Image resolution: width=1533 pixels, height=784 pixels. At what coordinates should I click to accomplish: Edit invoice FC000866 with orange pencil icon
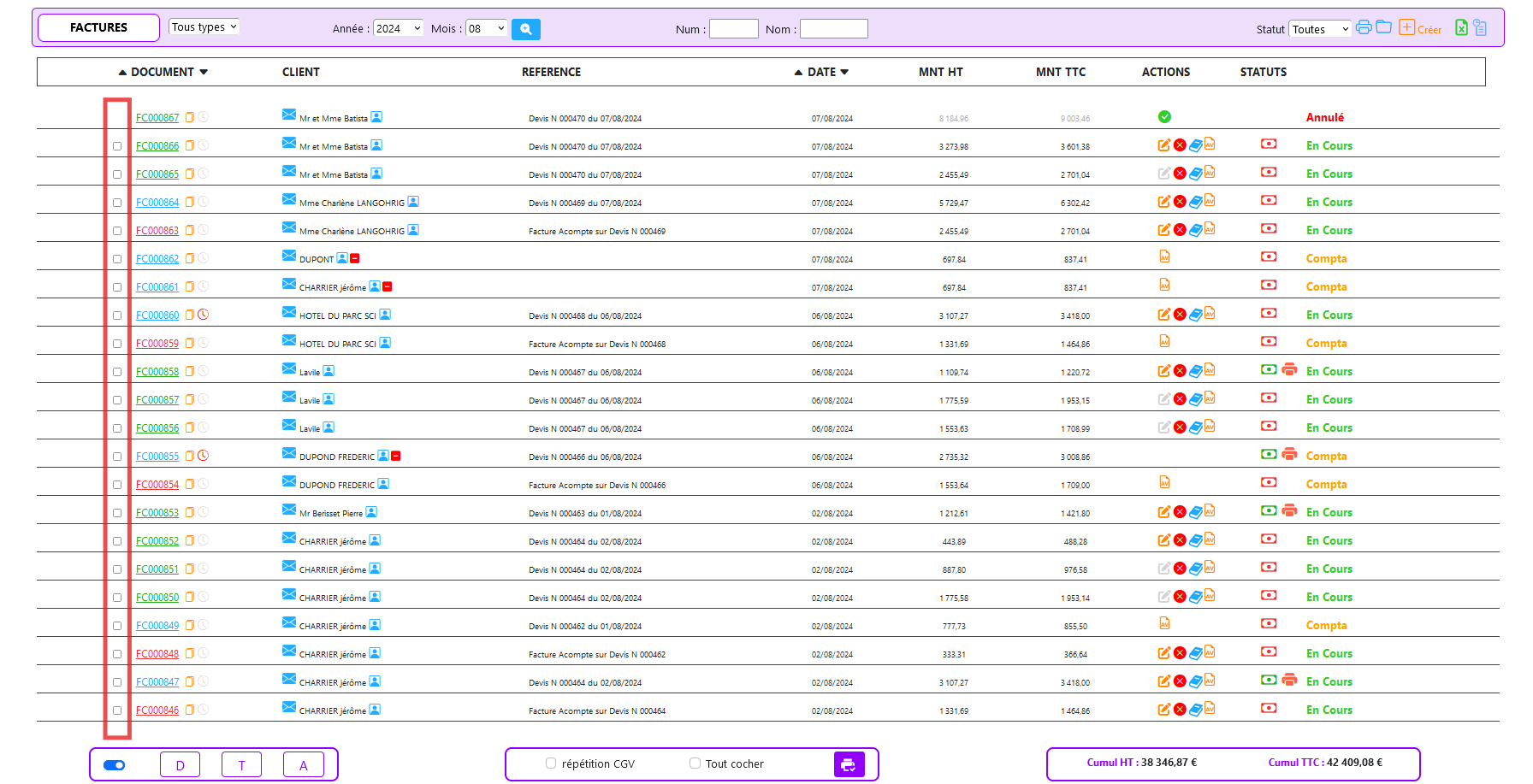pyautogui.click(x=1164, y=145)
